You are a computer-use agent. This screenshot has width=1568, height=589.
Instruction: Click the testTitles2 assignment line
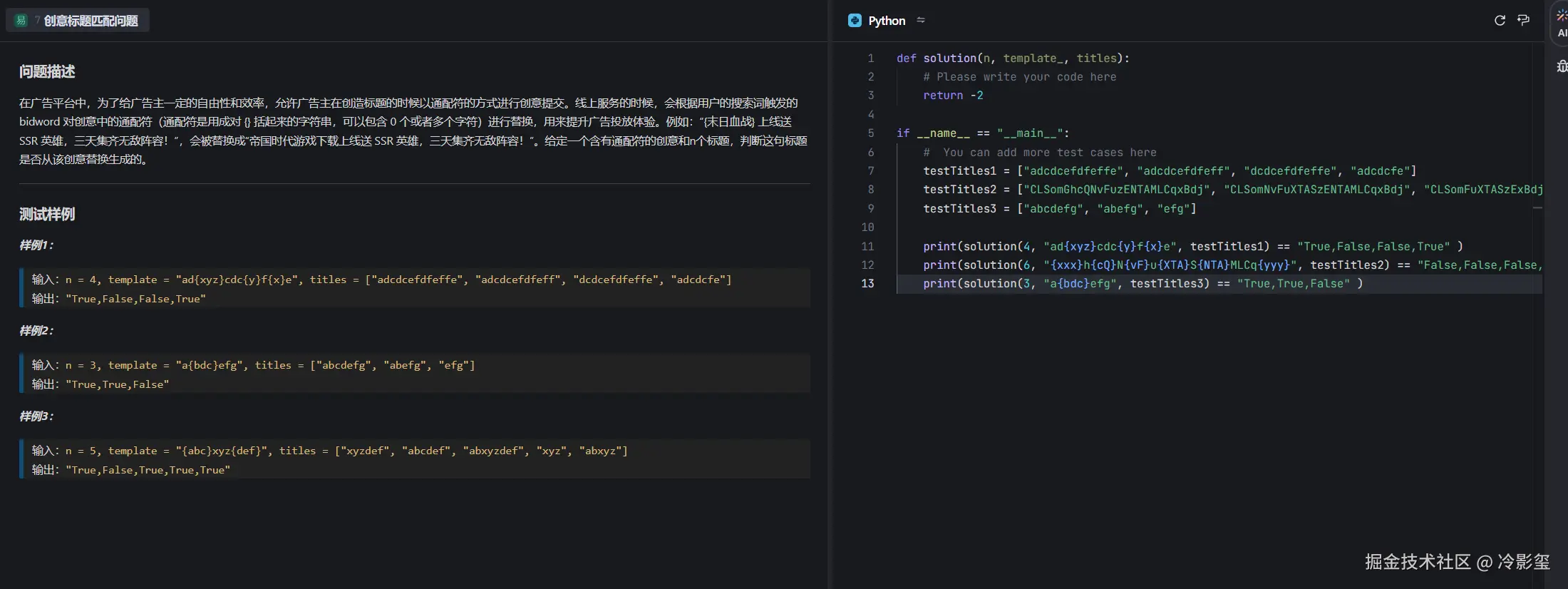pyautogui.click(x=1233, y=190)
